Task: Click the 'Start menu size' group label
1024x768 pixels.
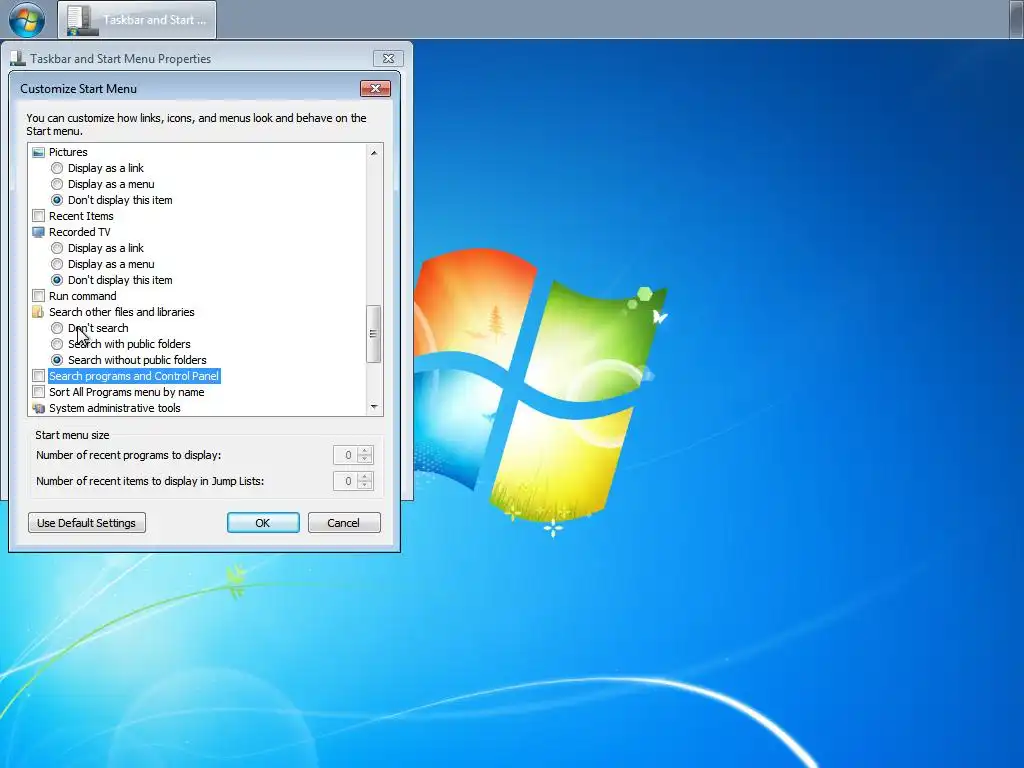Action: (72, 435)
